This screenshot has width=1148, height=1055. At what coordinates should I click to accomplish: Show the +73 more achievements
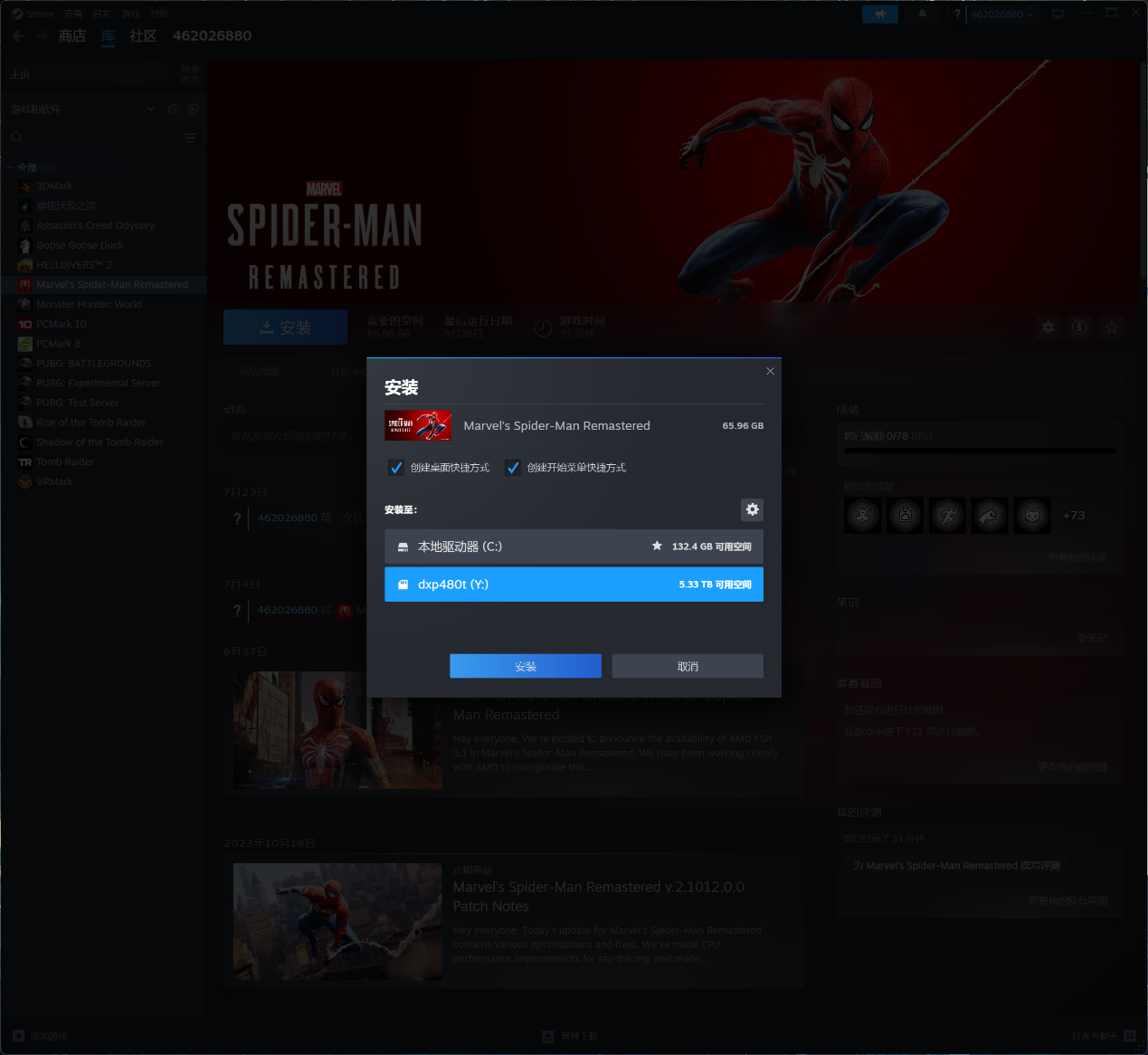[1074, 515]
